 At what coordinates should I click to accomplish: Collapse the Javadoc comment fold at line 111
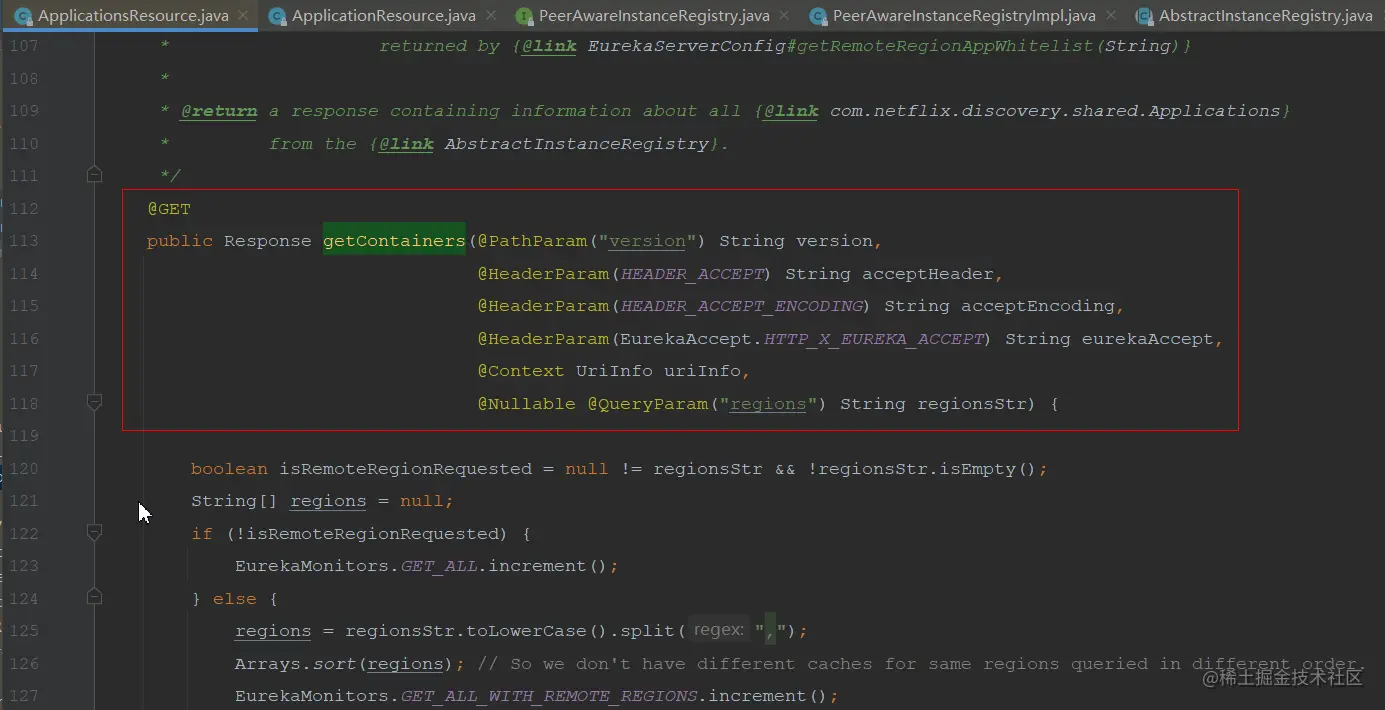94,175
